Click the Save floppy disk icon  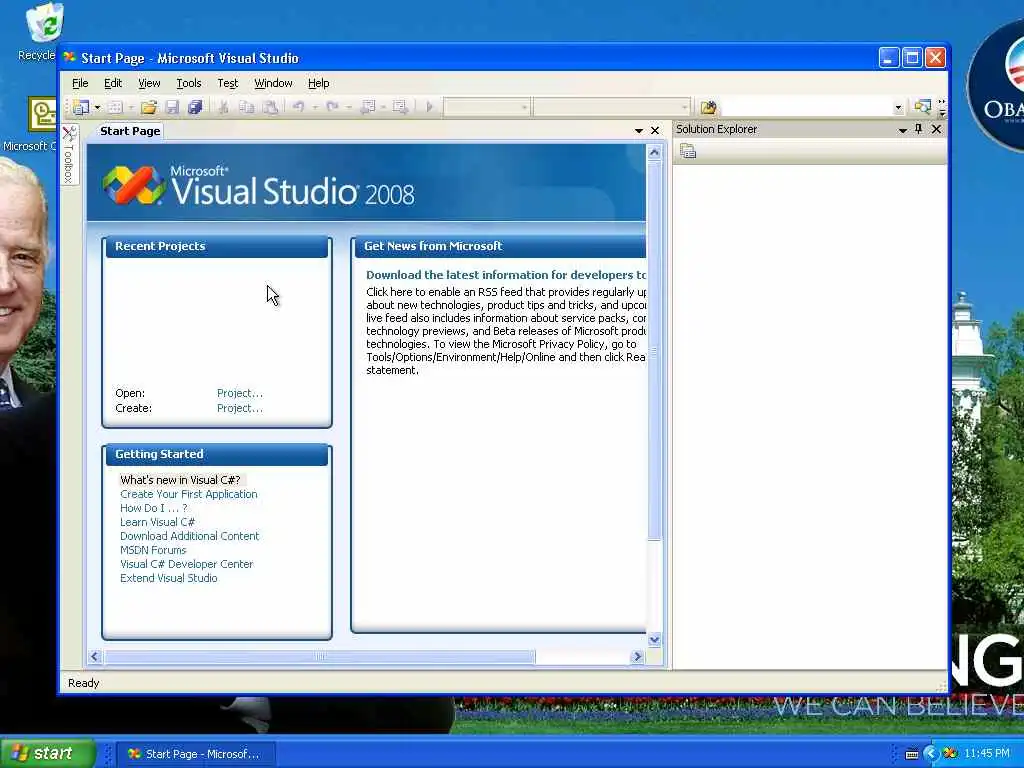[x=172, y=107]
